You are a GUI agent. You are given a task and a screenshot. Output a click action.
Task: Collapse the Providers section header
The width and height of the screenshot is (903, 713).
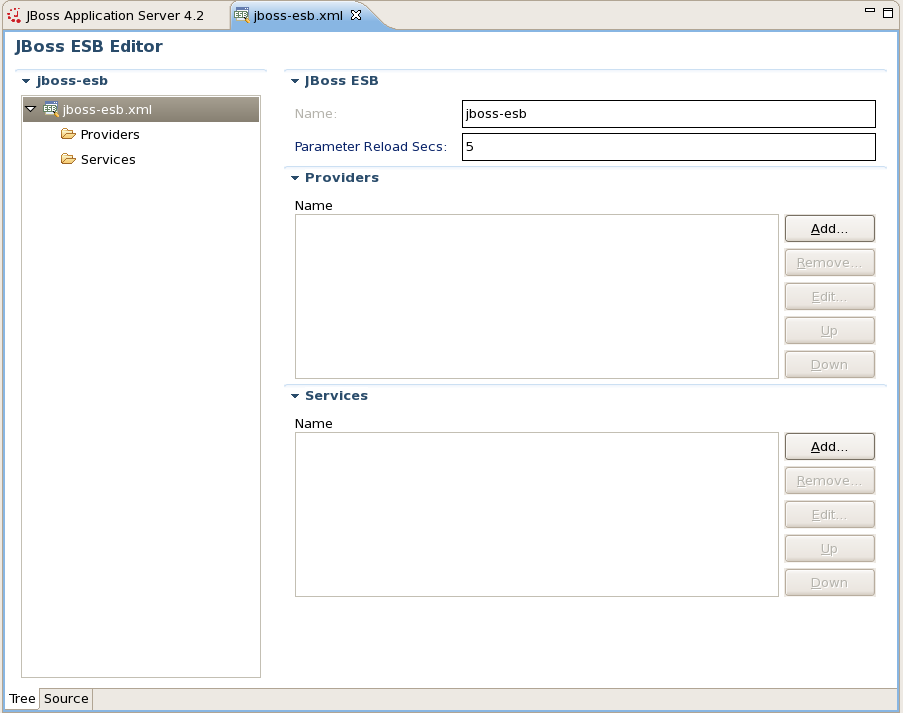click(294, 177)
